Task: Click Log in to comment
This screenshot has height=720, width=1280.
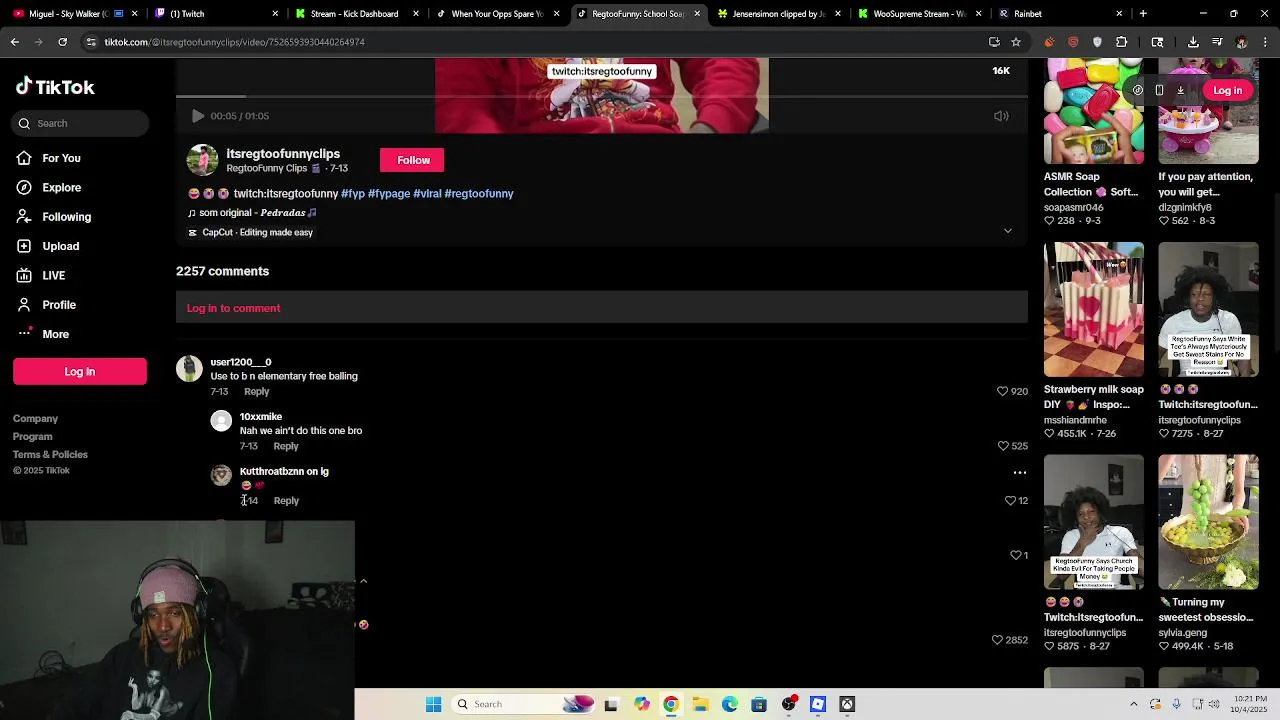Action: coord(233,308)
